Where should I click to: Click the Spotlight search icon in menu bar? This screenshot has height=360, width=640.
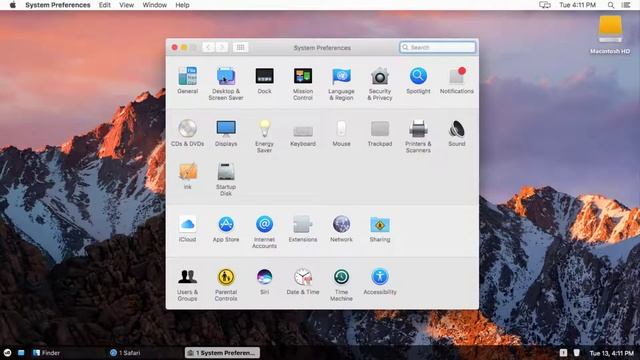click(x=611, y=5)
